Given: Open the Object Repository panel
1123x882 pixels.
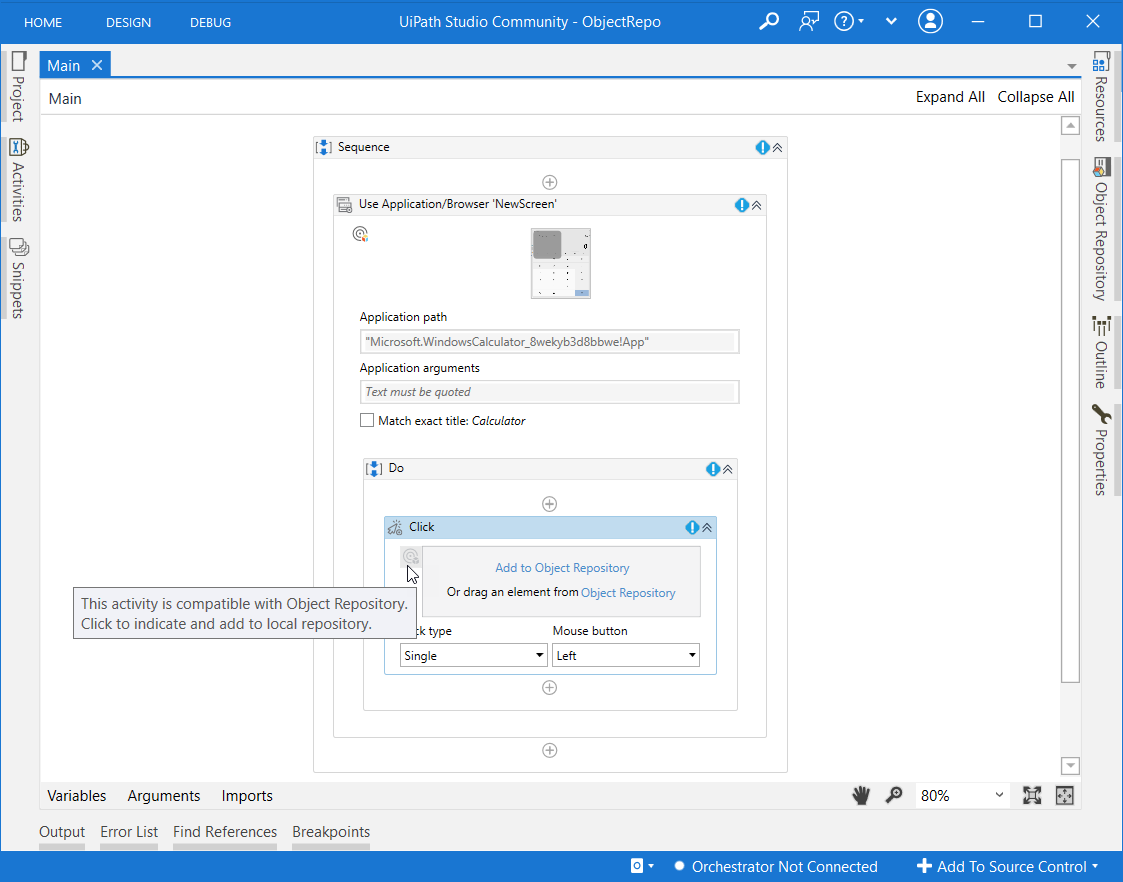Looking at the screenshot, I should pyautogui.click(x=1101, y=212).
